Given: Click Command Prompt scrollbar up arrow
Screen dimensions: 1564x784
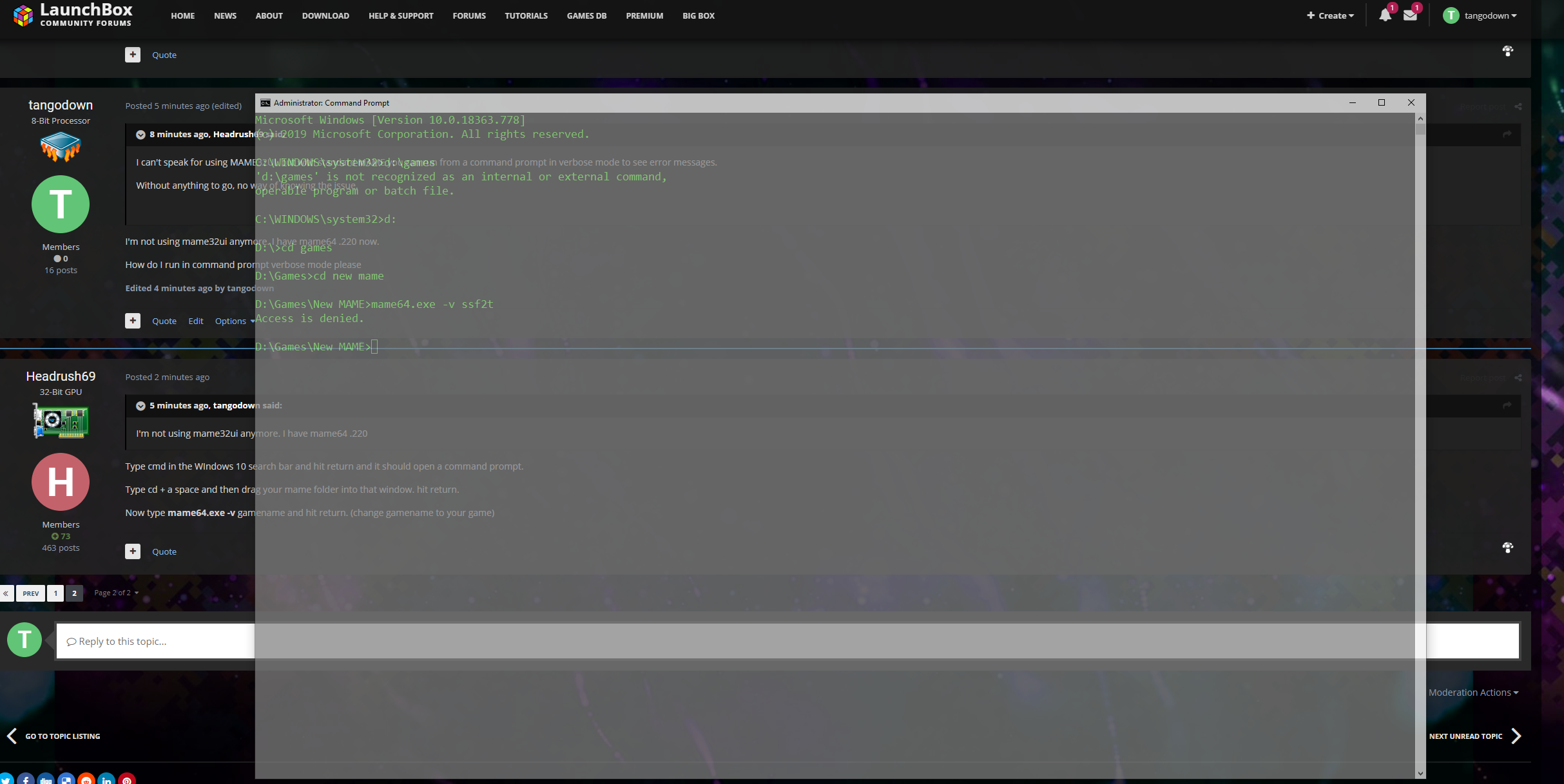Looking at the screenshot, I should pyautogui.click(x=1420, y=119).
